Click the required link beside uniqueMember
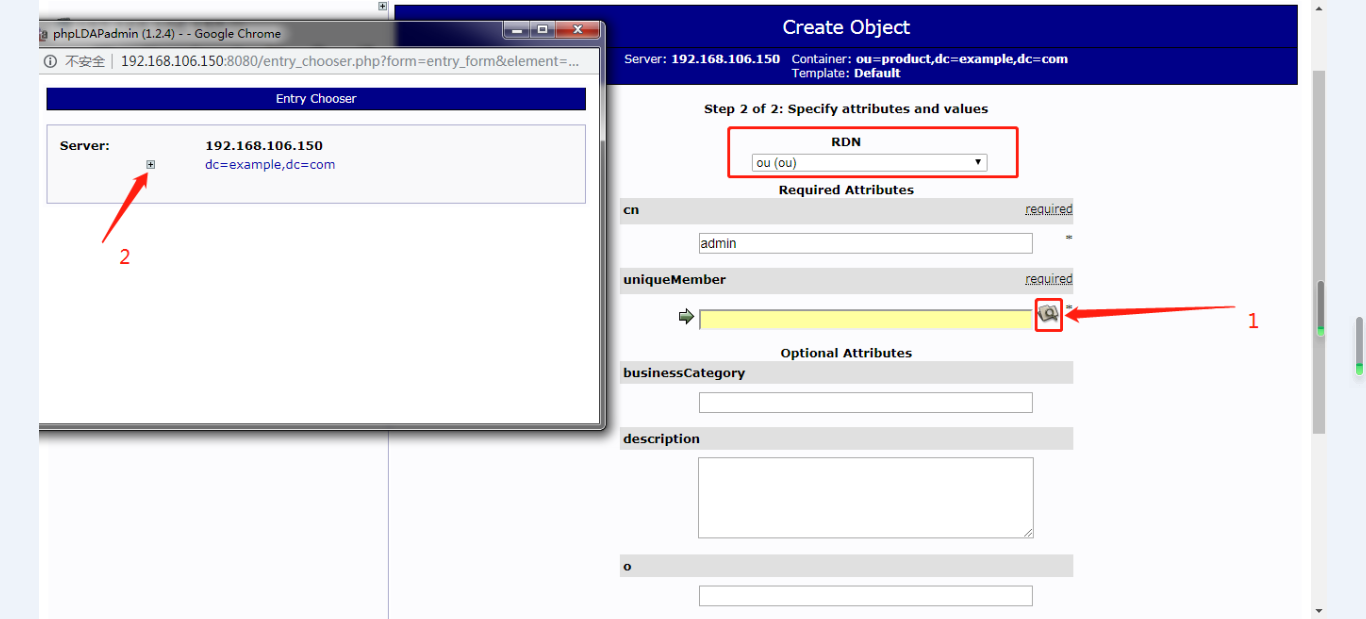Screen dimensions: 1366x619 (x=1048, y=279)
